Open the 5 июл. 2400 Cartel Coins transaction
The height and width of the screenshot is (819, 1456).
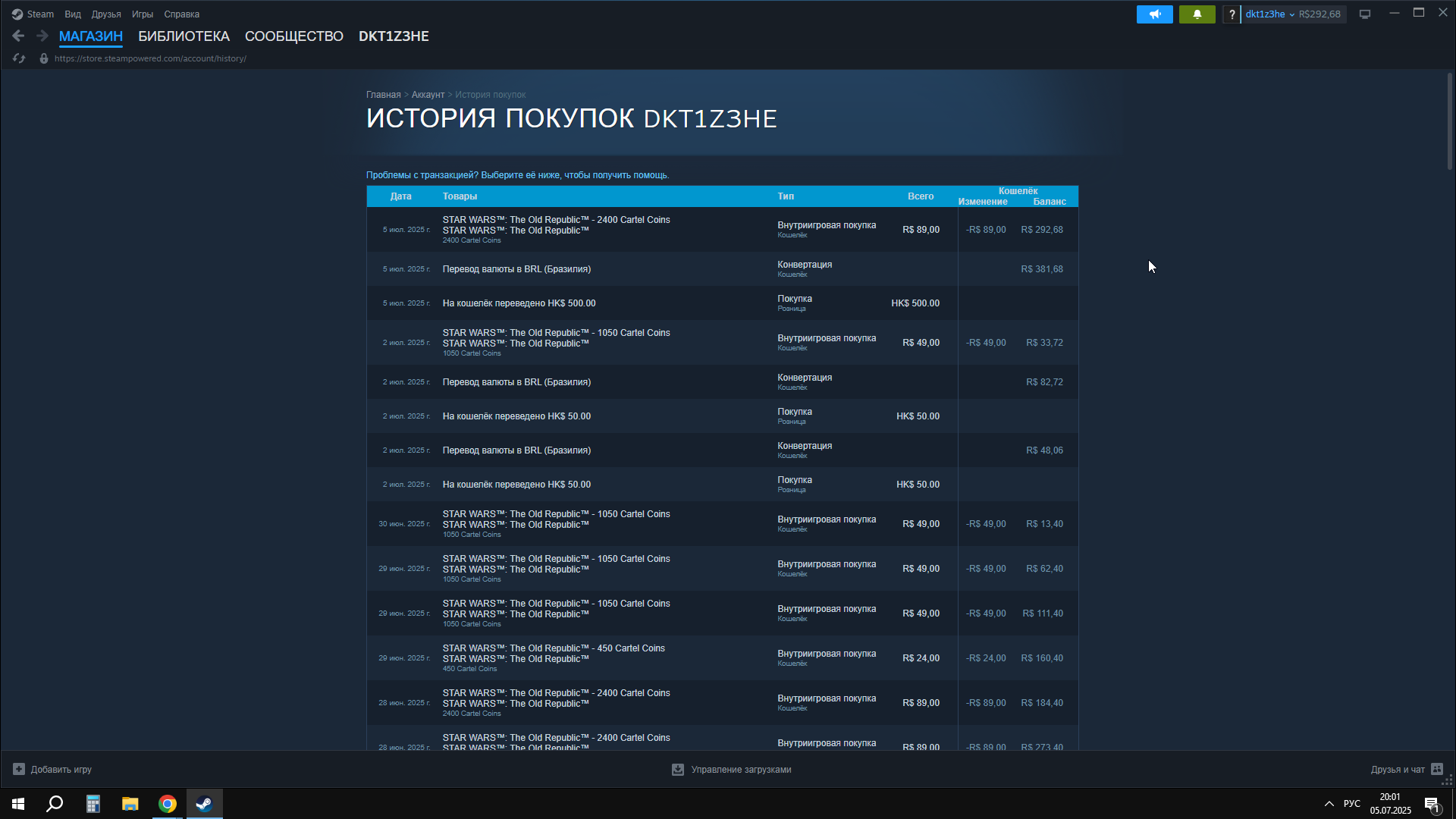722,230
